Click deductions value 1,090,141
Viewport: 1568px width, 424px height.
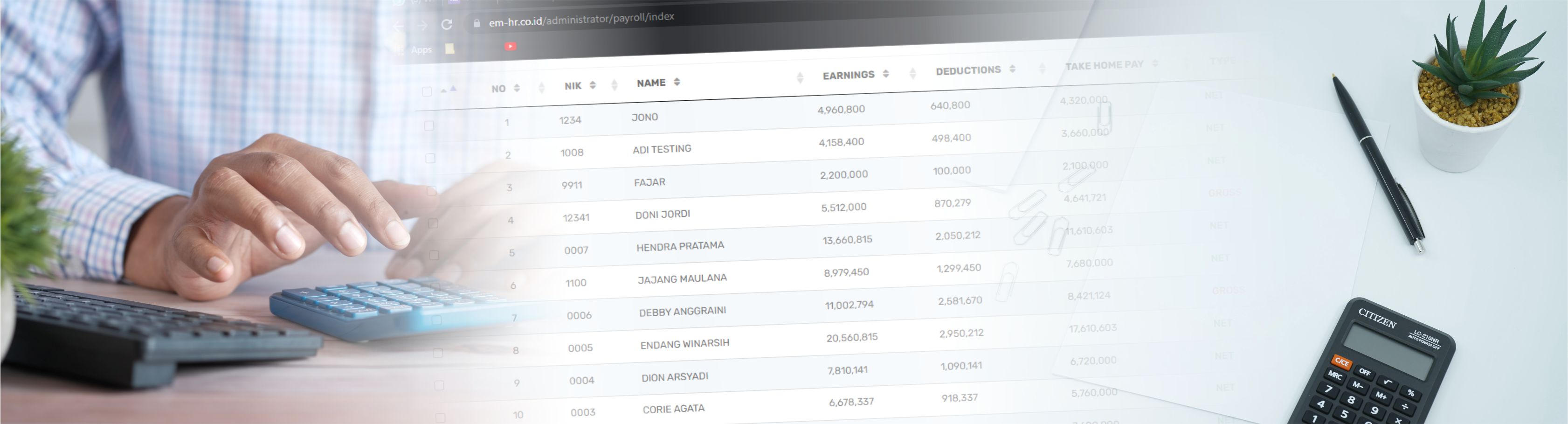click(x=961, y=366)
